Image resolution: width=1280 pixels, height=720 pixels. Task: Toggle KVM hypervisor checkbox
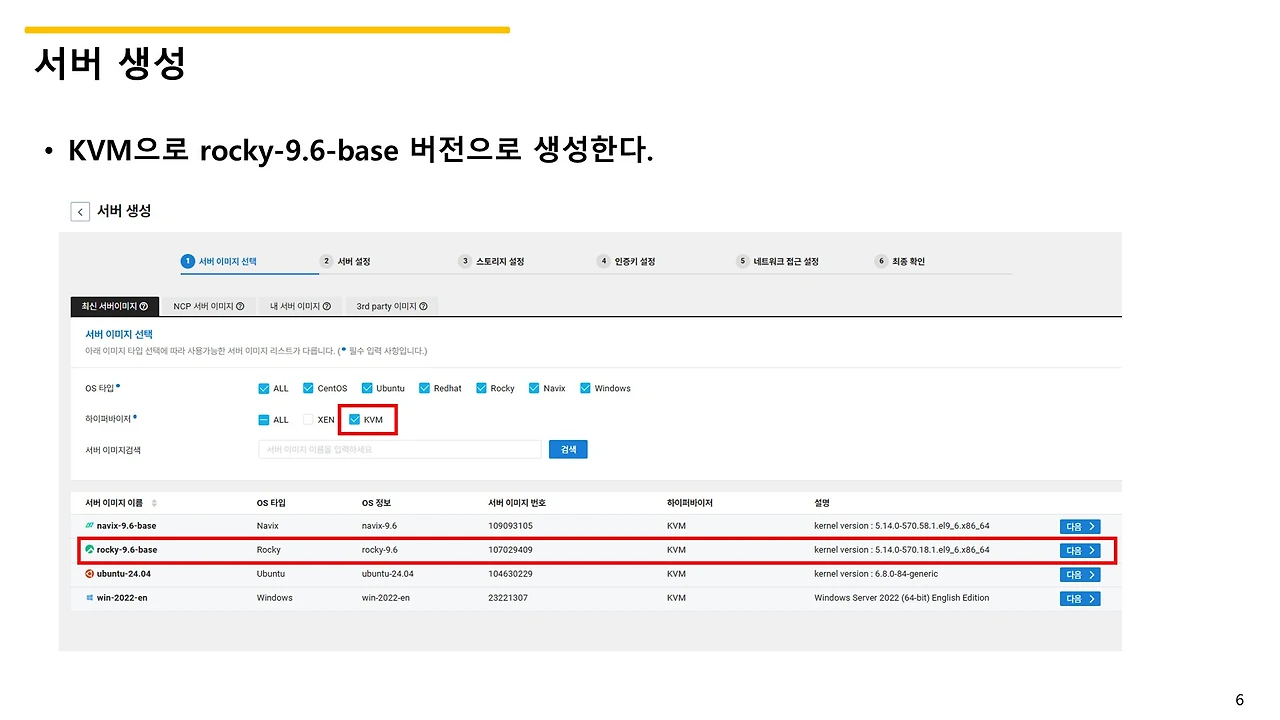point(354,420)
